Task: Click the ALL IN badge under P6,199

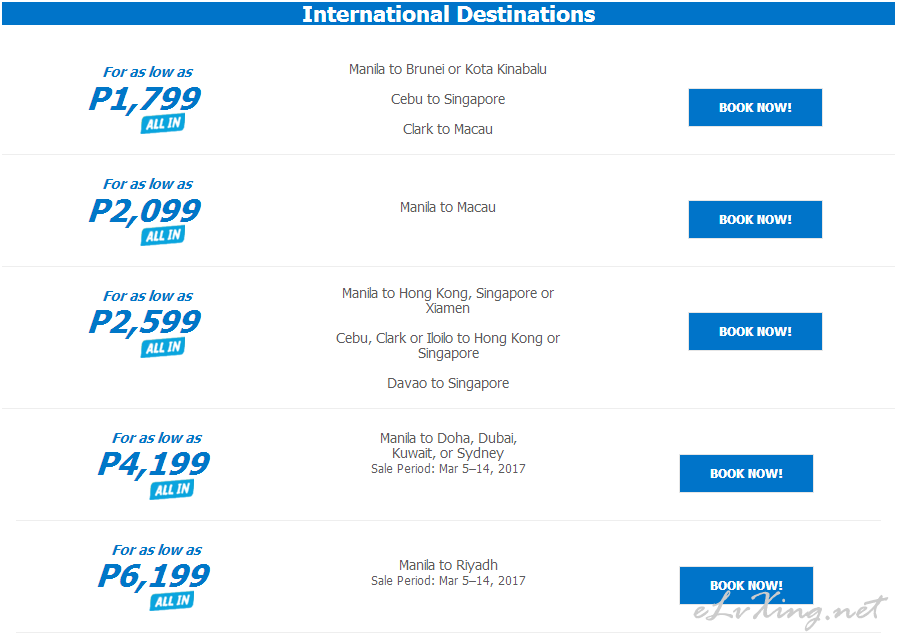Action: tap(172, 601)
